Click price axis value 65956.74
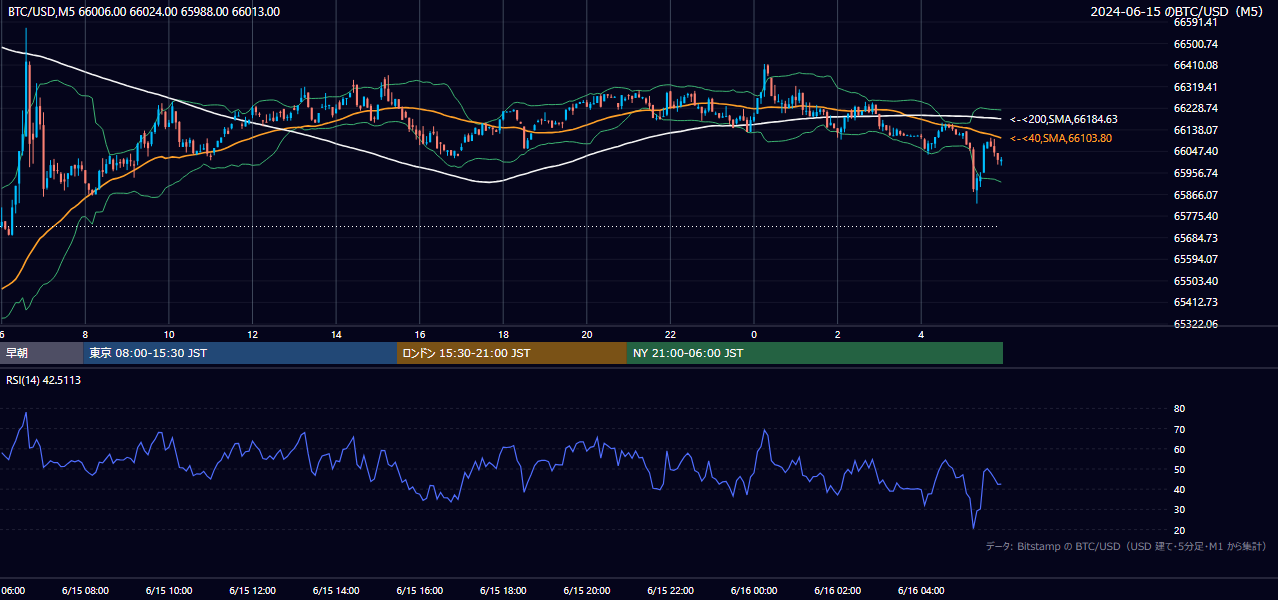The height and width of the screenshot is (600, 1278). [x=1195, y=173]
